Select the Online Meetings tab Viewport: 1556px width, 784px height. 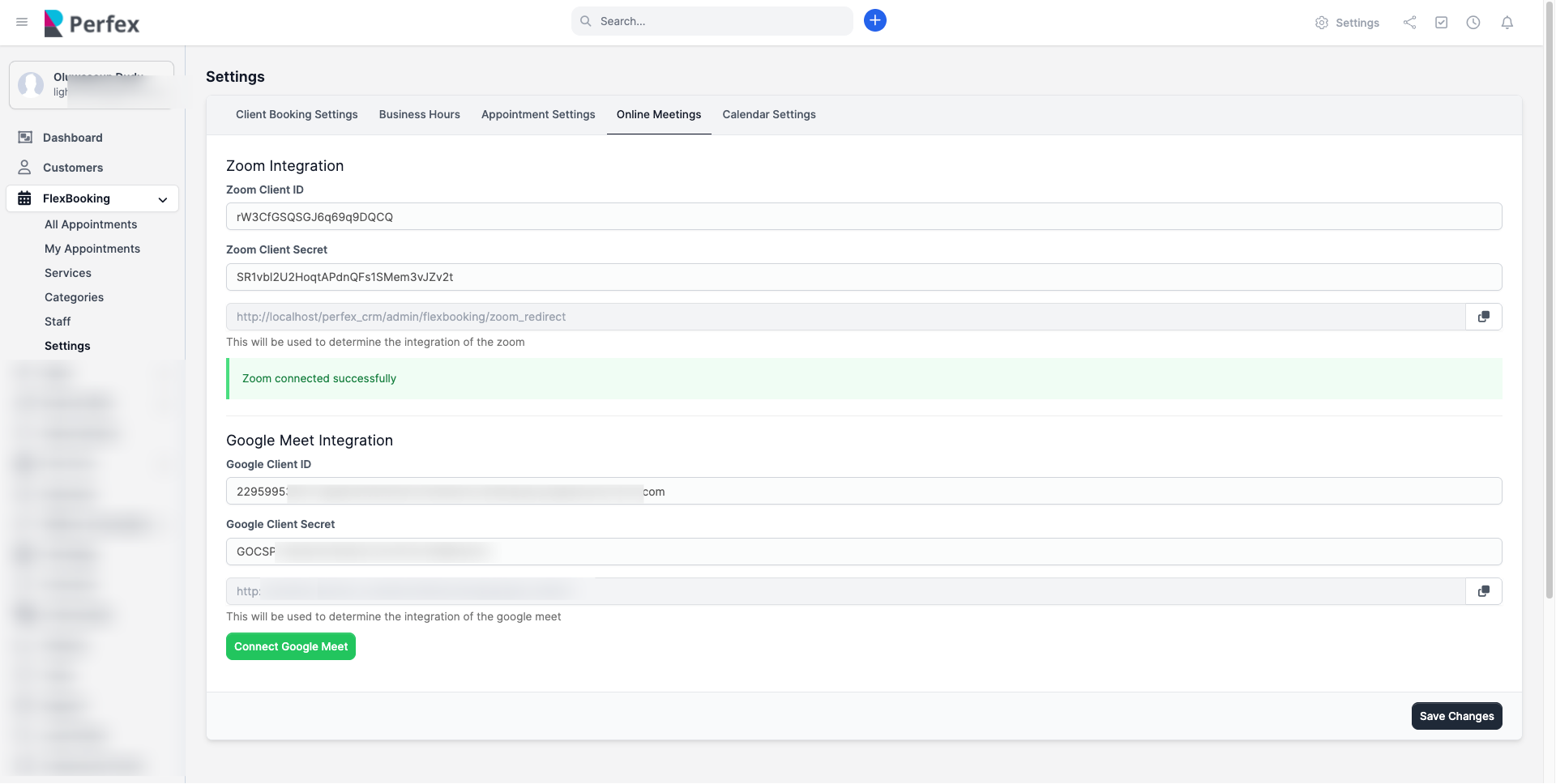659,115
